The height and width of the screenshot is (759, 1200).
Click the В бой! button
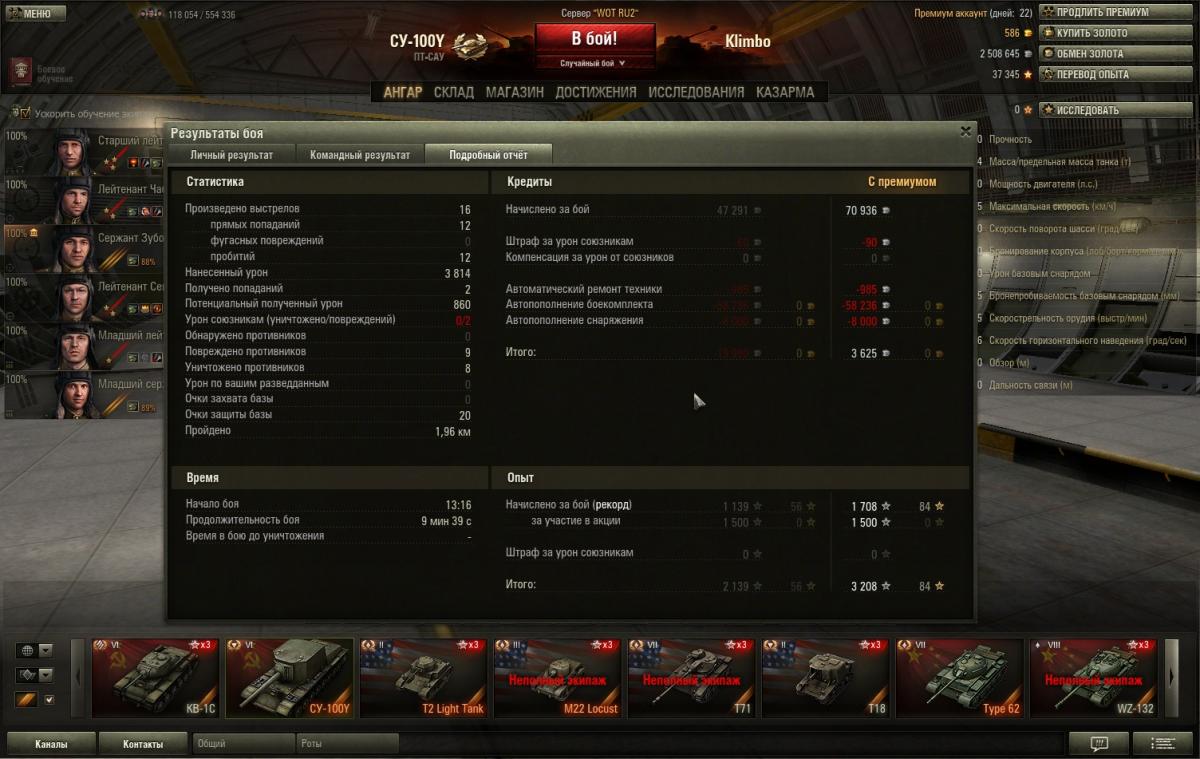[594, 39]
